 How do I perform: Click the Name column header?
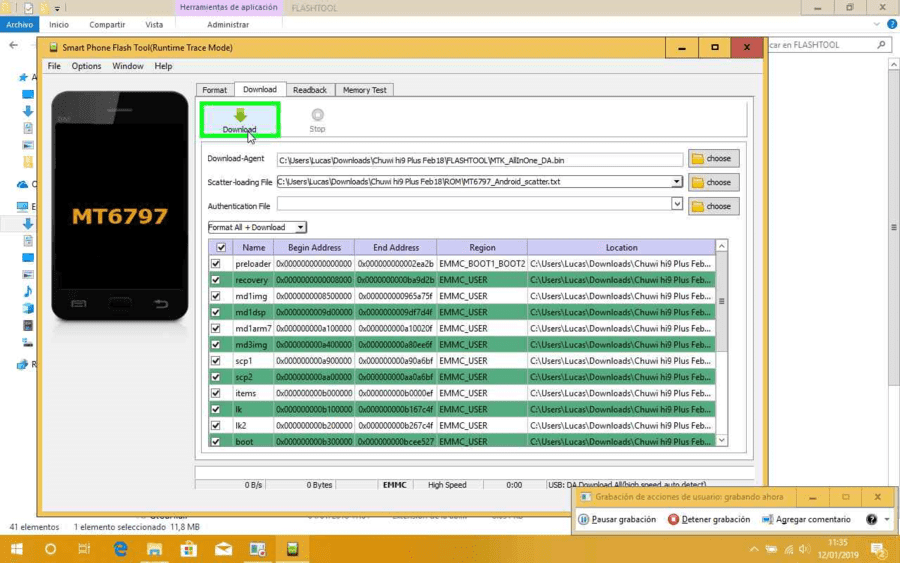coord(253,247)
